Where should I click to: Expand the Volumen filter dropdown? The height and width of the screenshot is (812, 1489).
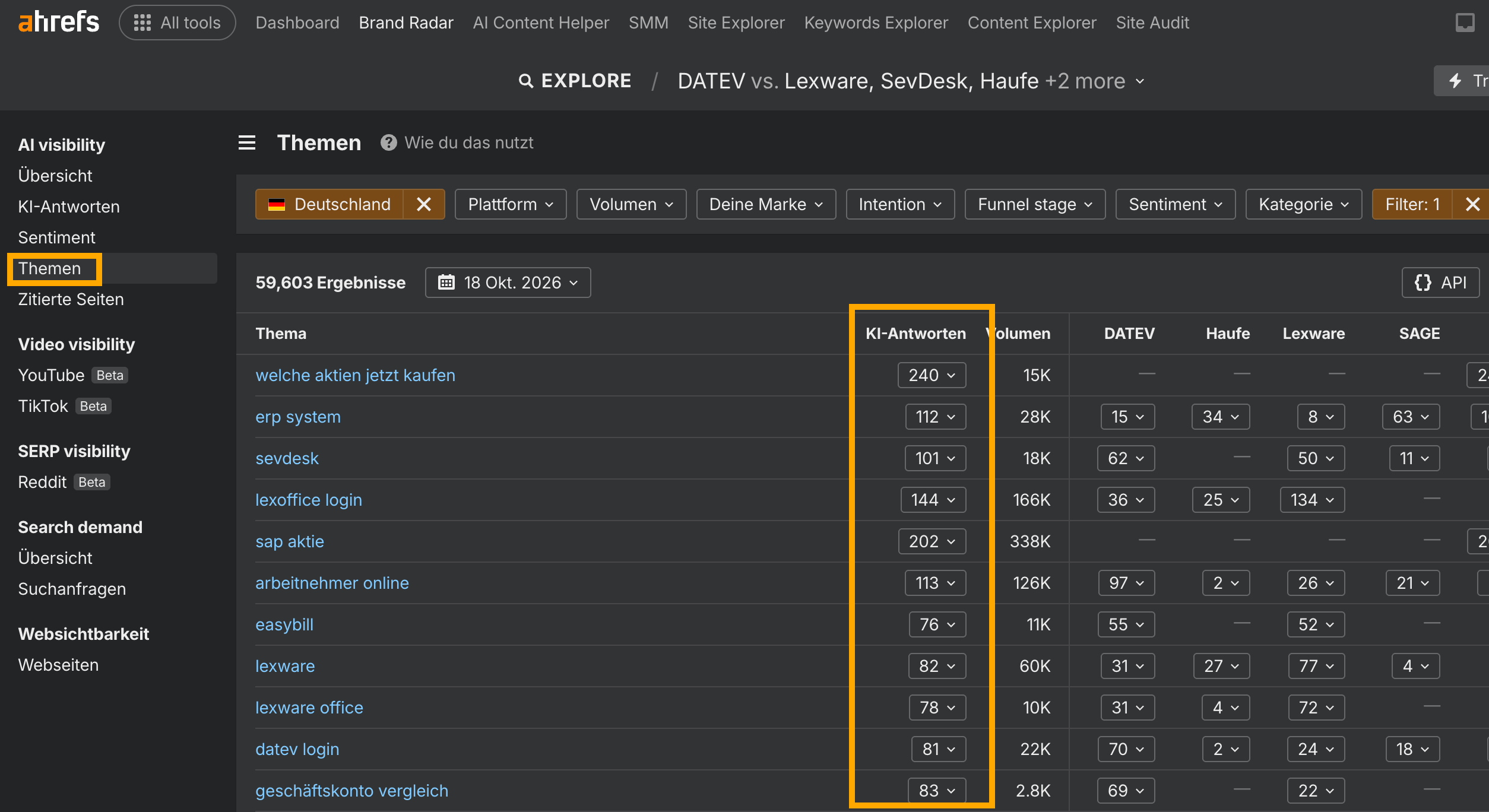click(631, 204)
